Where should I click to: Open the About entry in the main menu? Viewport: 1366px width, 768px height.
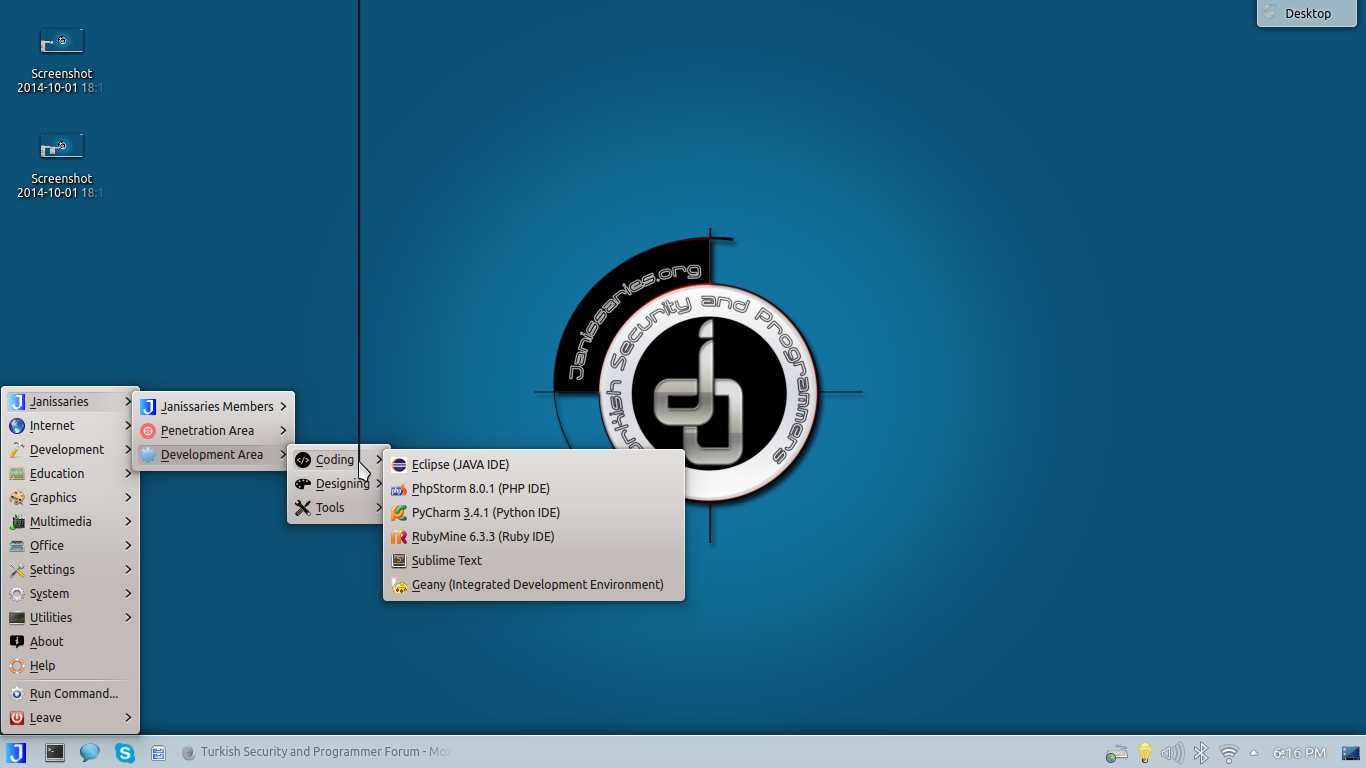tap(71, 642)
